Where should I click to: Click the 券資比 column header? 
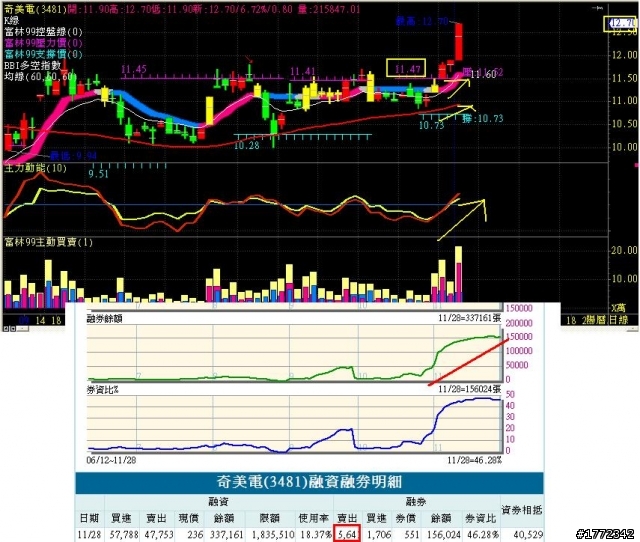pyautogui.click(x=480, y=518)
